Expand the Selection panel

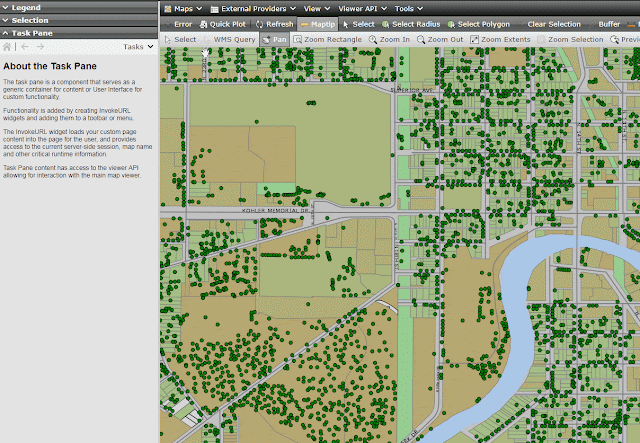click(79, 20)
